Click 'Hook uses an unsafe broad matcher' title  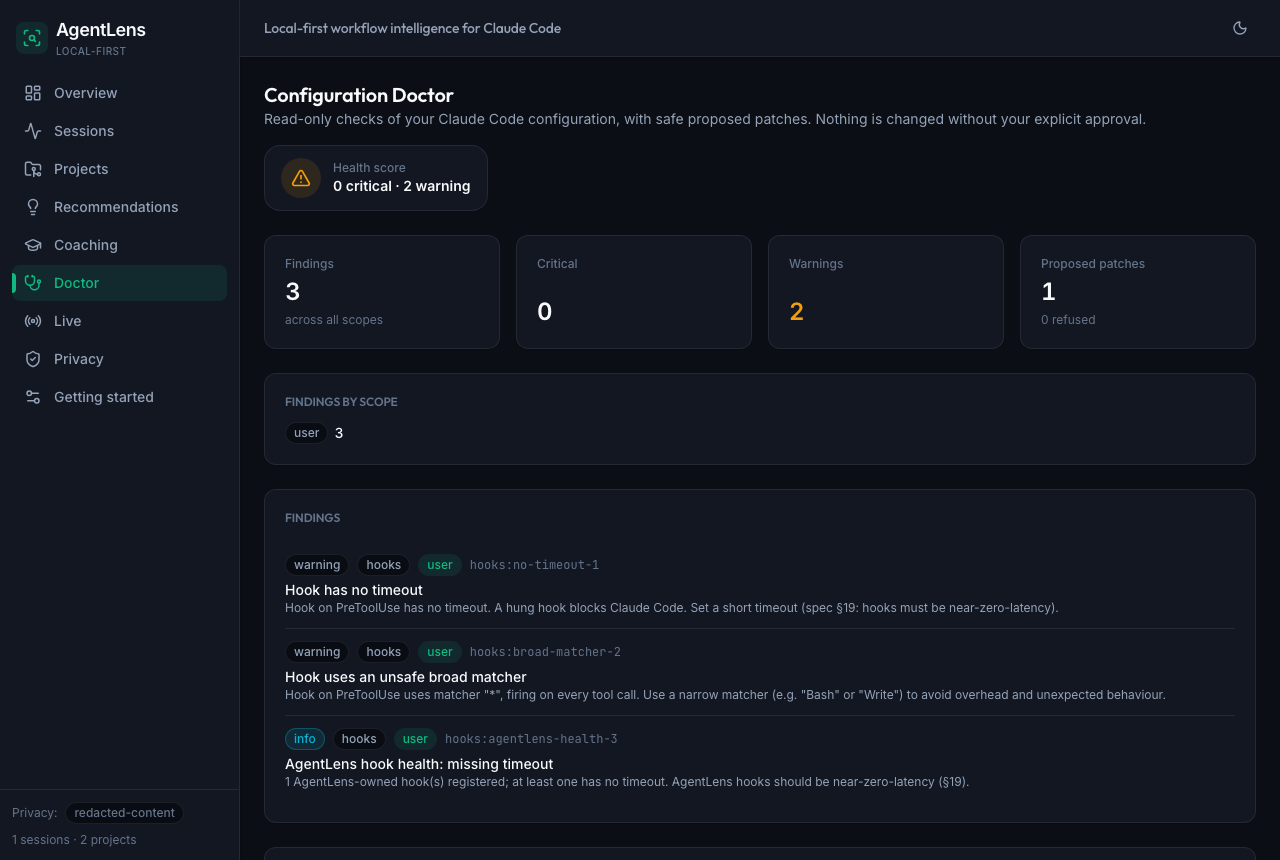coord(406,677)
